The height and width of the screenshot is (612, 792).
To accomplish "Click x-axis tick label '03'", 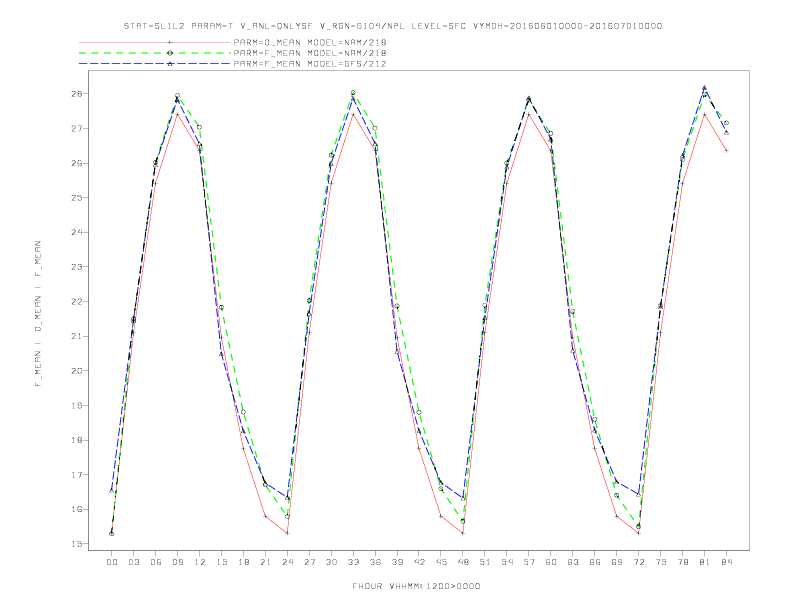I will pyautogui.click(x=133, y=562).
